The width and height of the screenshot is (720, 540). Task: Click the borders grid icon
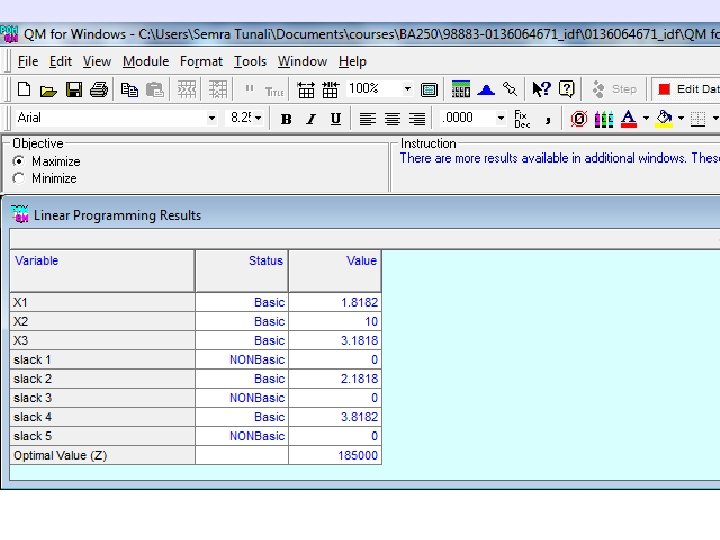click(x=698, y=119)
